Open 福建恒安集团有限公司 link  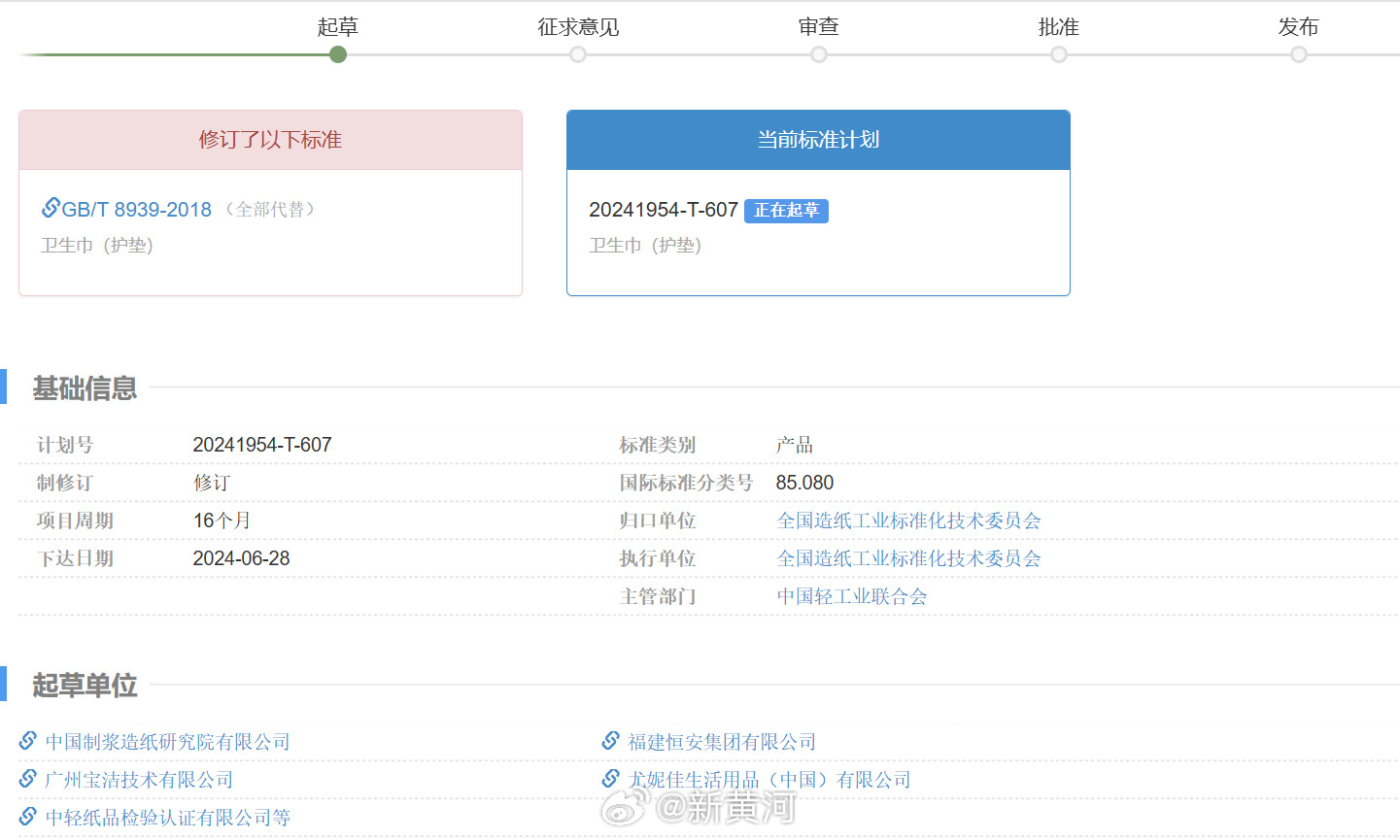(722, 742)
